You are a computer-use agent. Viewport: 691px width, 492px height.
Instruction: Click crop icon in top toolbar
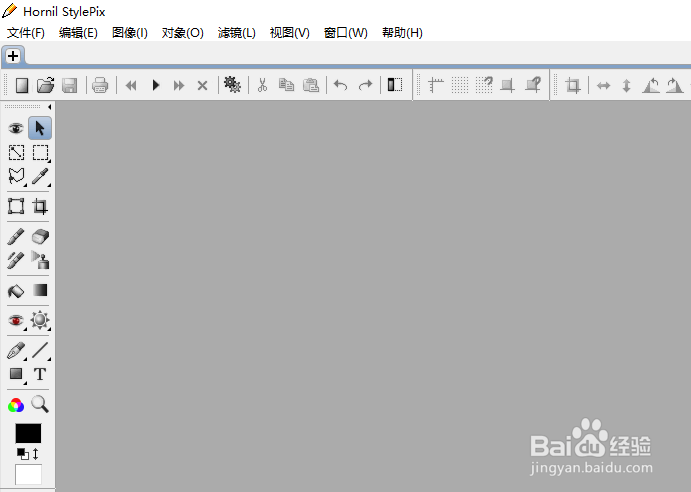pyautogui.click(x=573, y=85)
